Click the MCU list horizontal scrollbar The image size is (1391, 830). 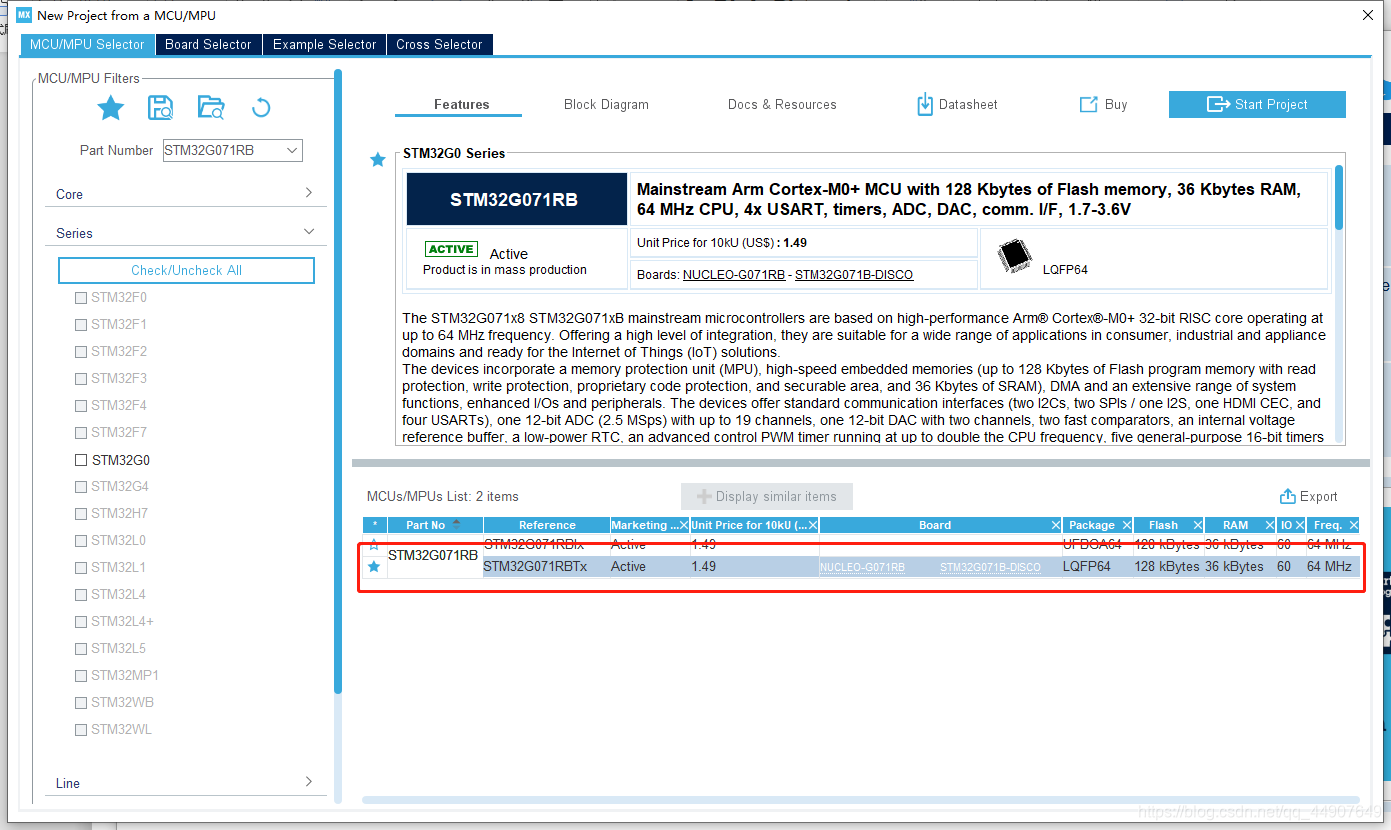pyautogui.click(x=860, y=800)
